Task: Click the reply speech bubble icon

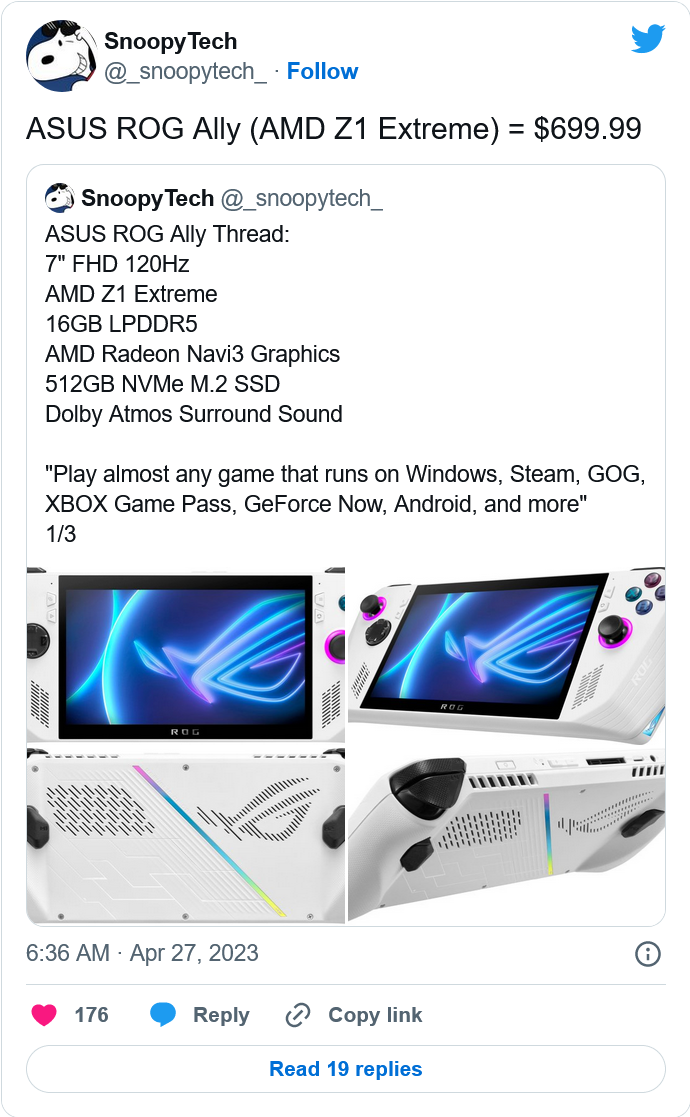Action: tap(163, 1014)
